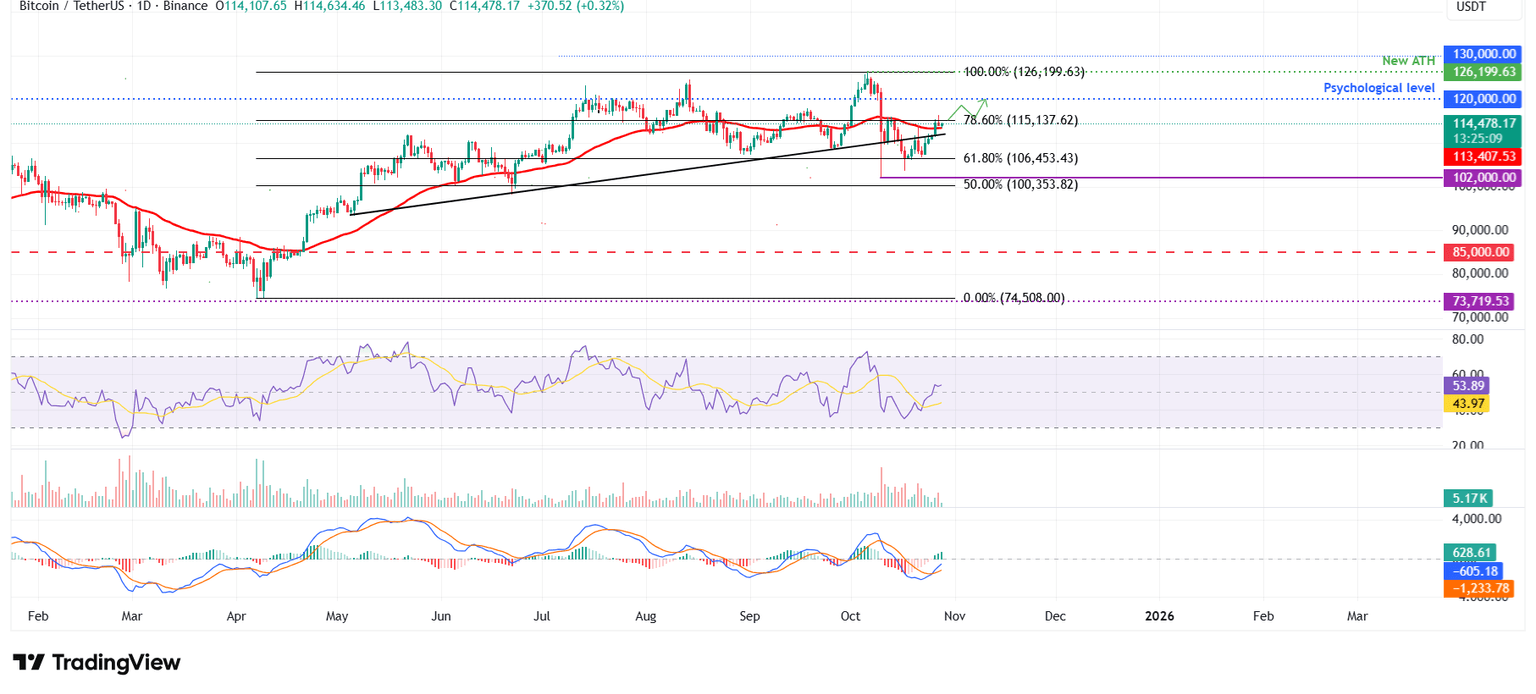
Task: Select the 2026 label on time axis
Action: pos(1159,617)
